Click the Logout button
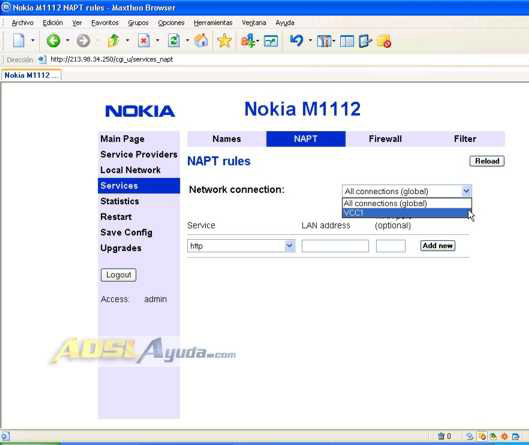 (118, 275)
